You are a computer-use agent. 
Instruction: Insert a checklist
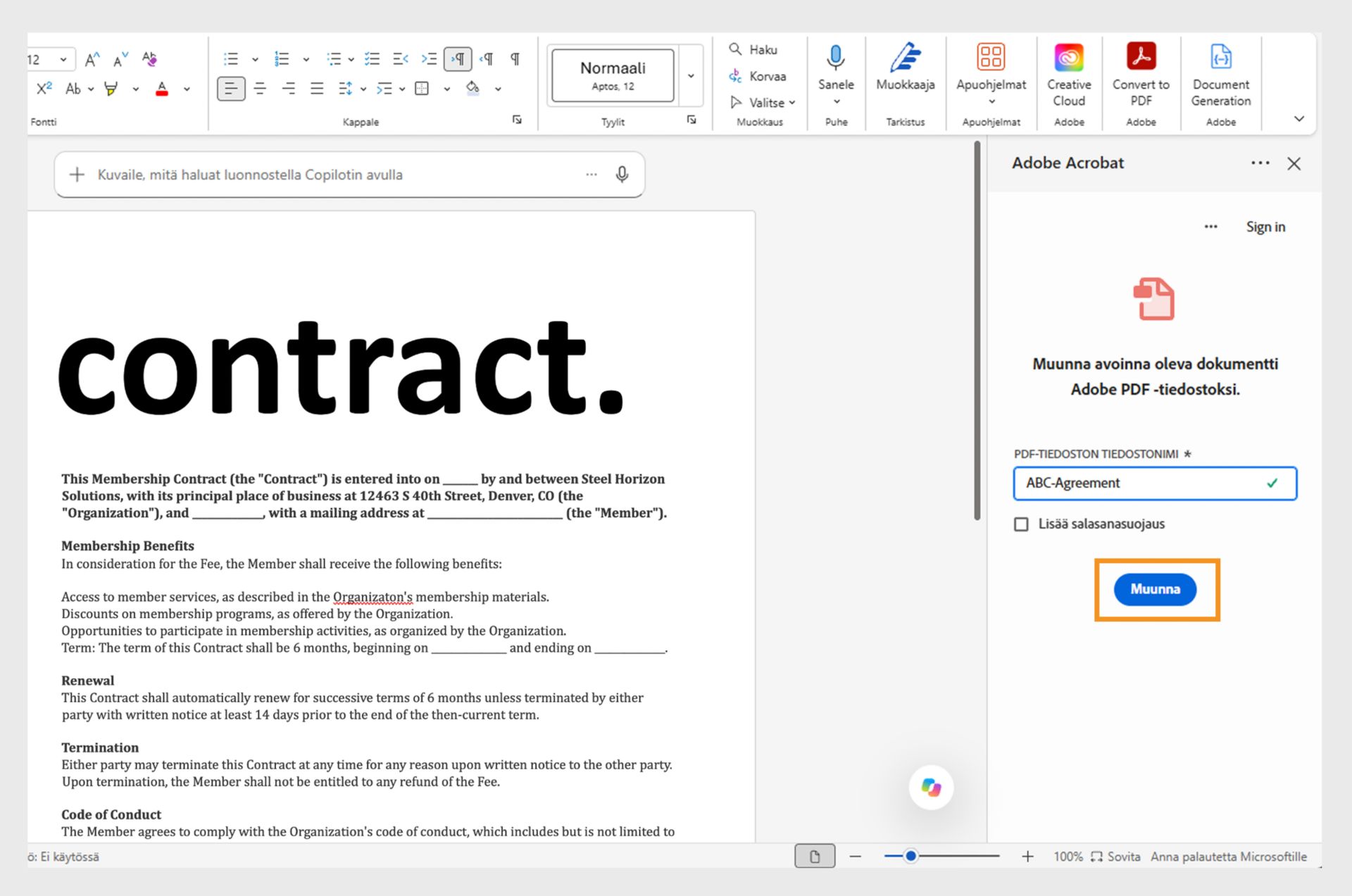click(x=372, y=58)
